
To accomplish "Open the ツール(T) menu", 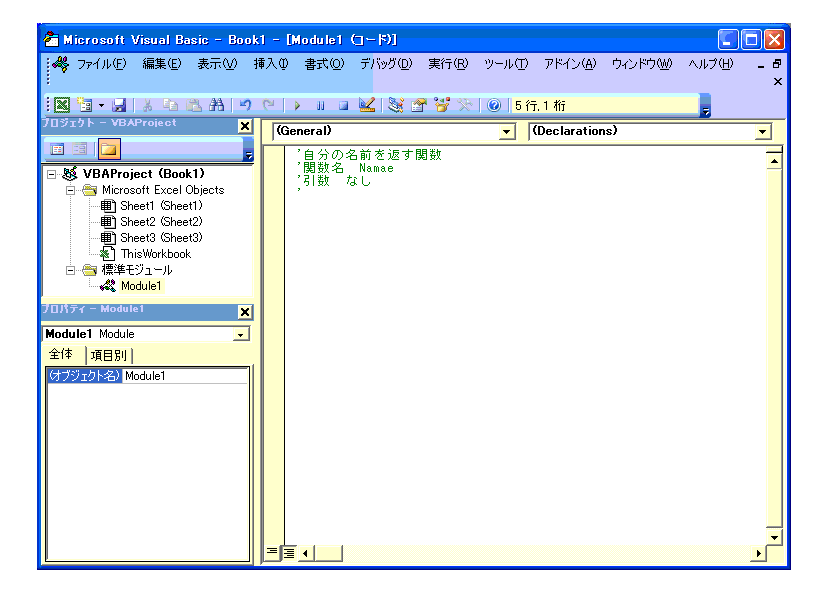I will pyautogui.click(x=506, y=64).
